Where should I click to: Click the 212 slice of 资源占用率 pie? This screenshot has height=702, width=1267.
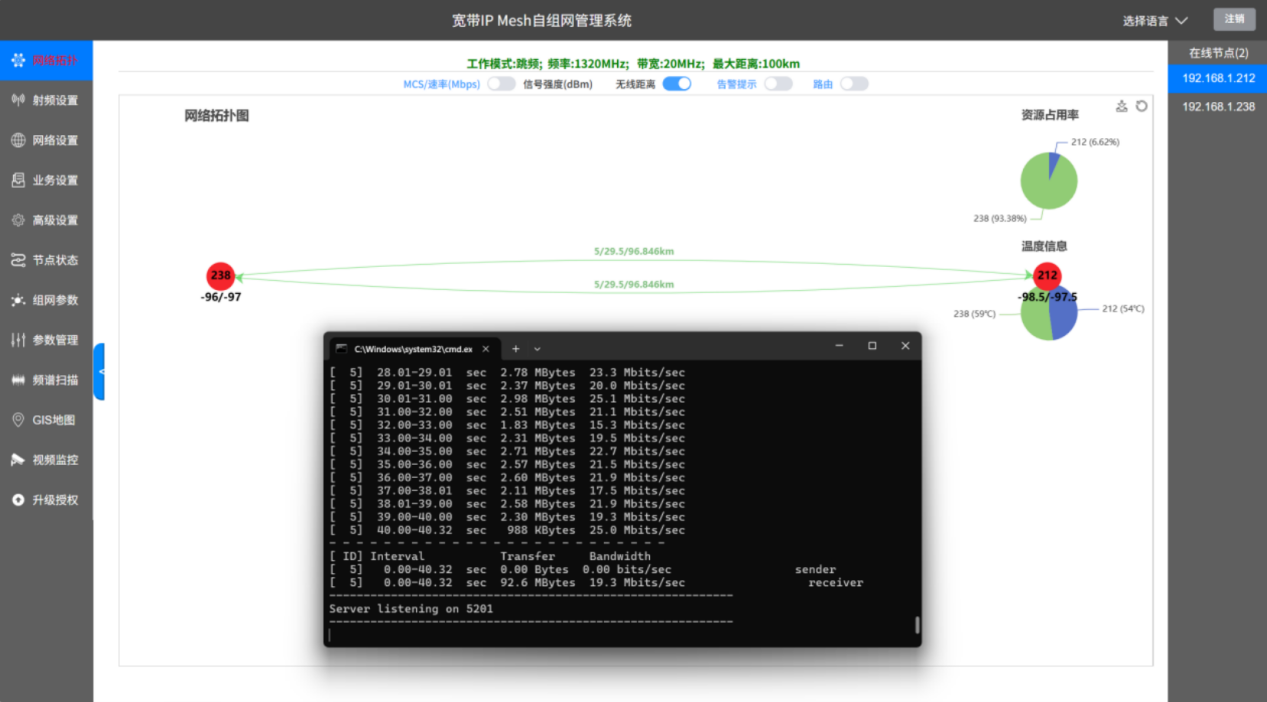(1054, 165)
